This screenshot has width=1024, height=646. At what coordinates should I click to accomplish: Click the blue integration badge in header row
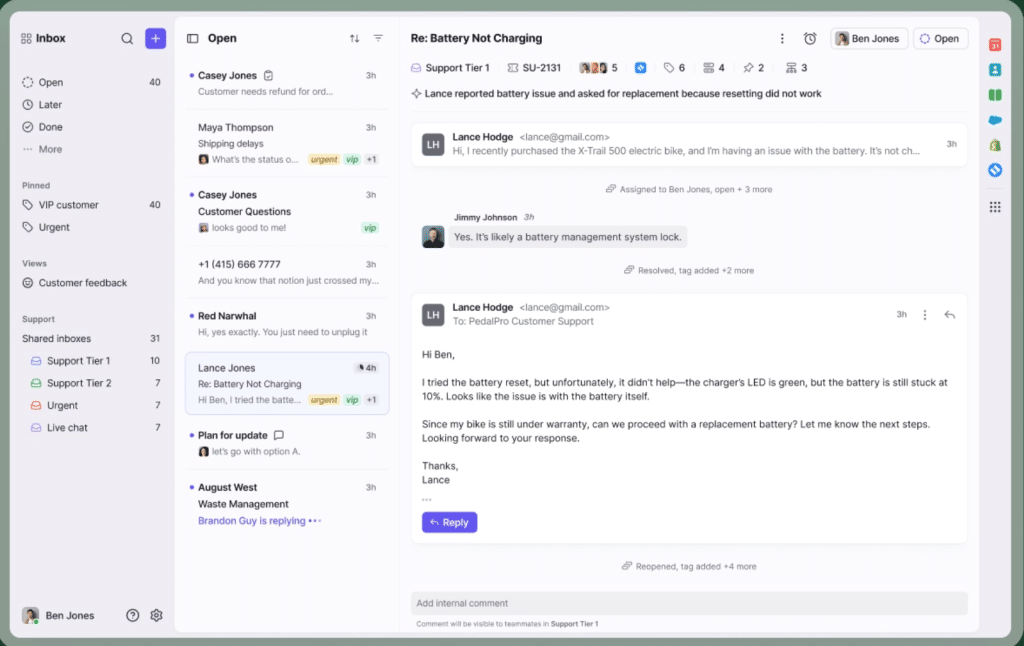pos(641,68)
